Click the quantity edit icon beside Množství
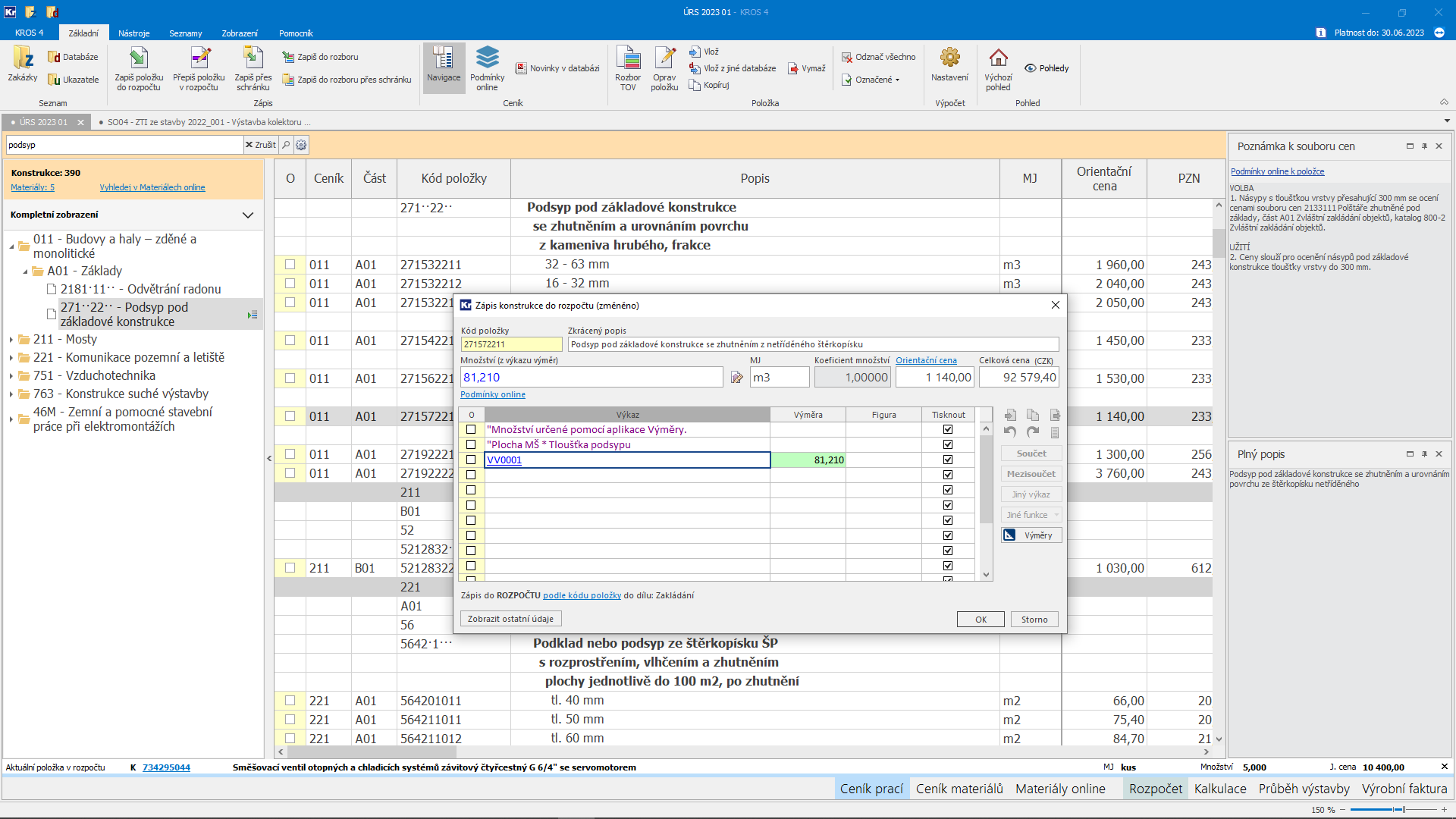Image resolution: width=1456 pixels, height=819 pixels. pyautogui.click(x=736, y=378)
